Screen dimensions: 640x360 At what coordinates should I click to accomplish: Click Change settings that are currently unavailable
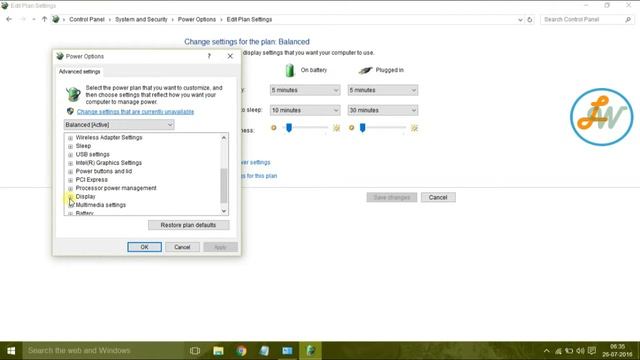pyautogui.click(x=135, y=111)
